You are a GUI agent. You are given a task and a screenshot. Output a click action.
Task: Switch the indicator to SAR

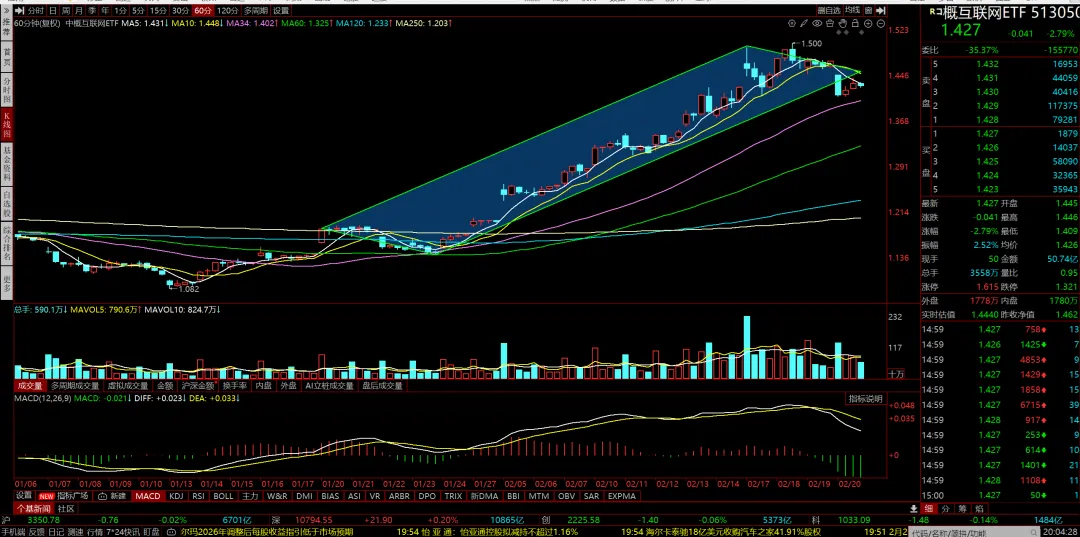point(592,496)
